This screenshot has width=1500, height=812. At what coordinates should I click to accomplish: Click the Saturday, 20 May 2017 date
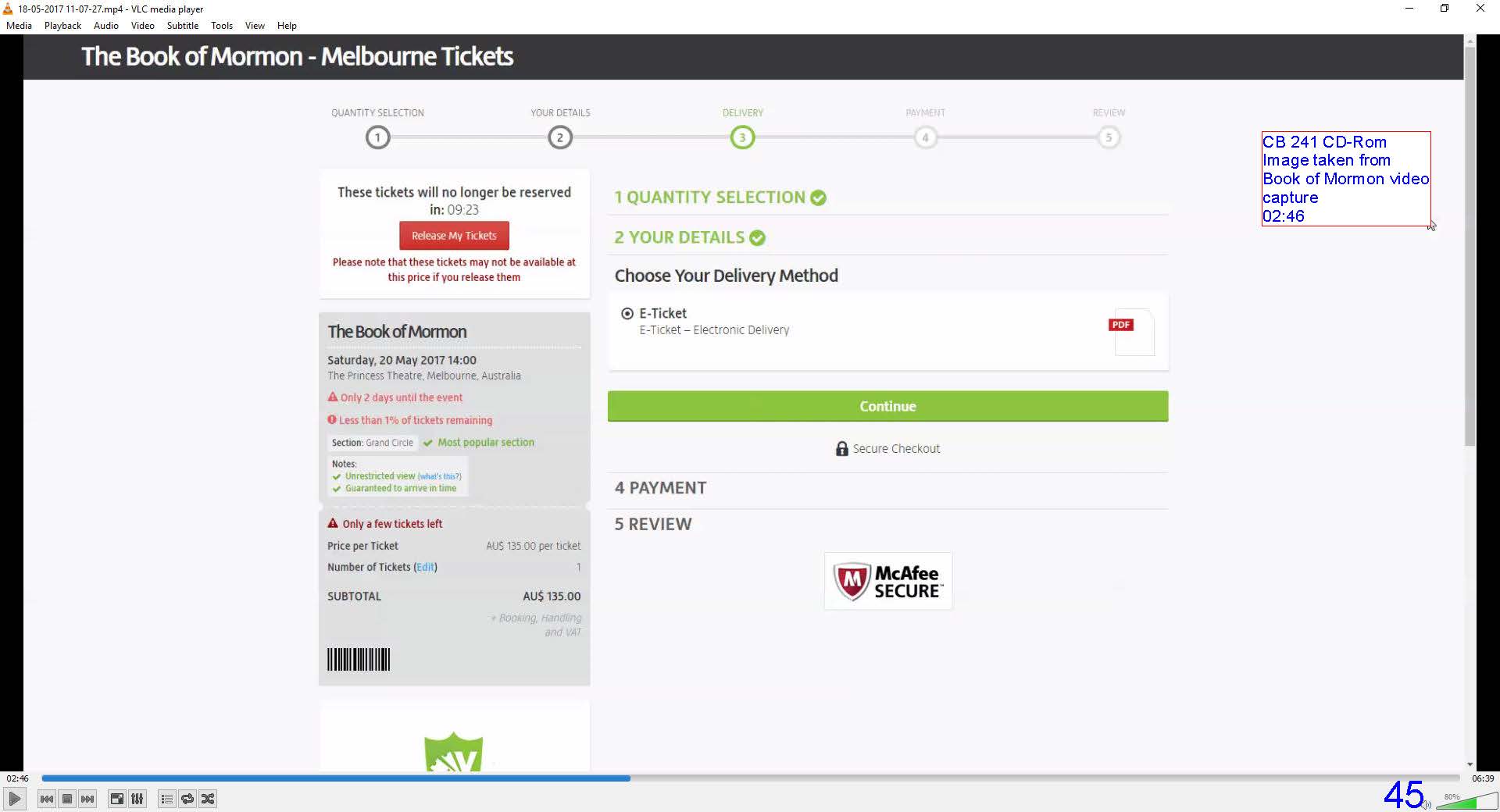pyautogui.click(x=402, y=360)
